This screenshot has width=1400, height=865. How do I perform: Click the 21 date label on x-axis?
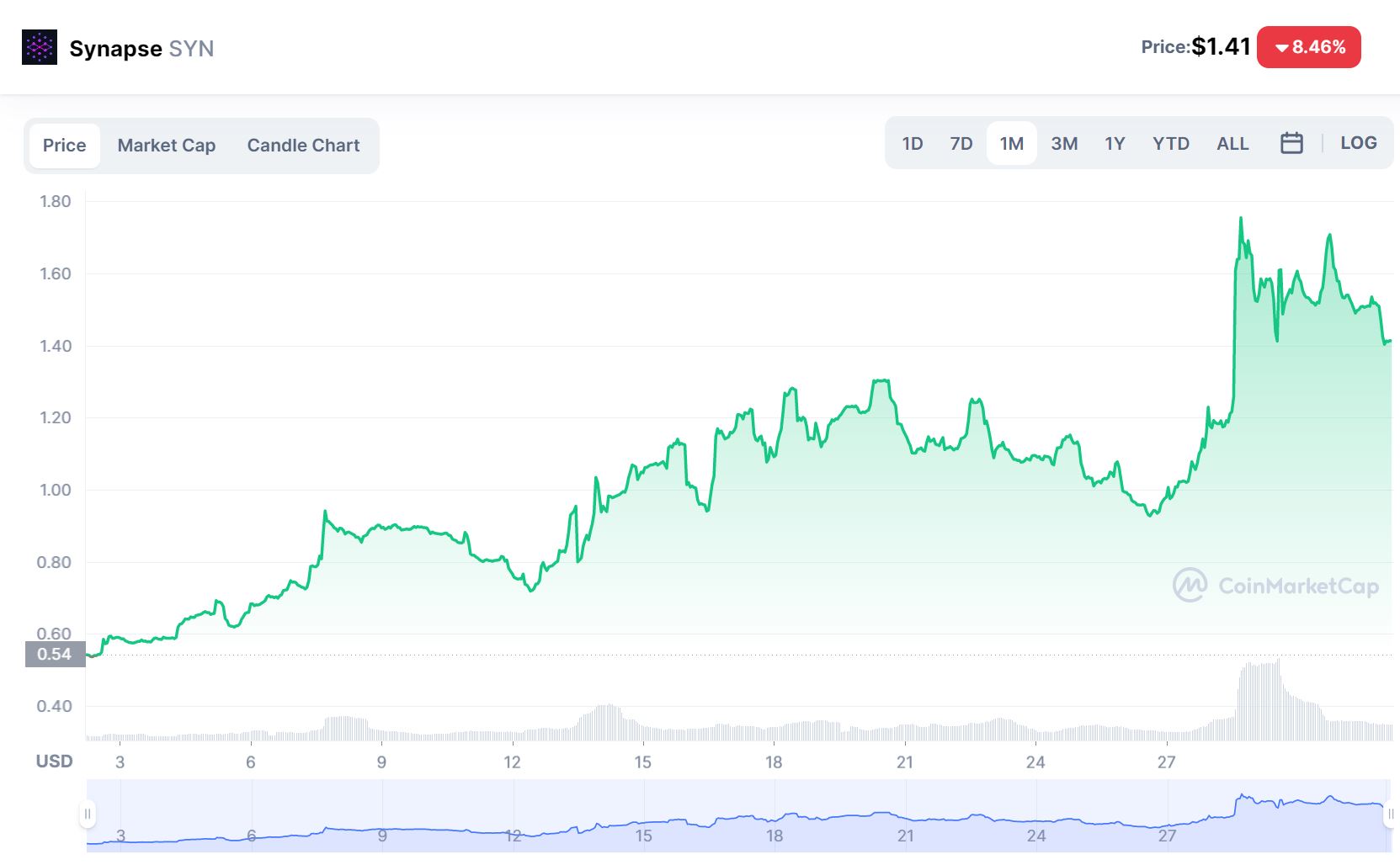(x=905, y=762)
